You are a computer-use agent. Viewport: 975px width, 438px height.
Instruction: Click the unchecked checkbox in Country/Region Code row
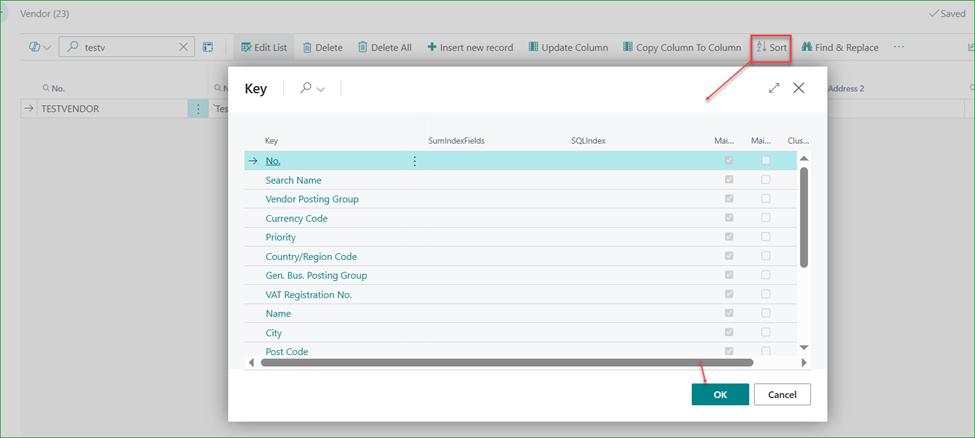pos(766,256)
